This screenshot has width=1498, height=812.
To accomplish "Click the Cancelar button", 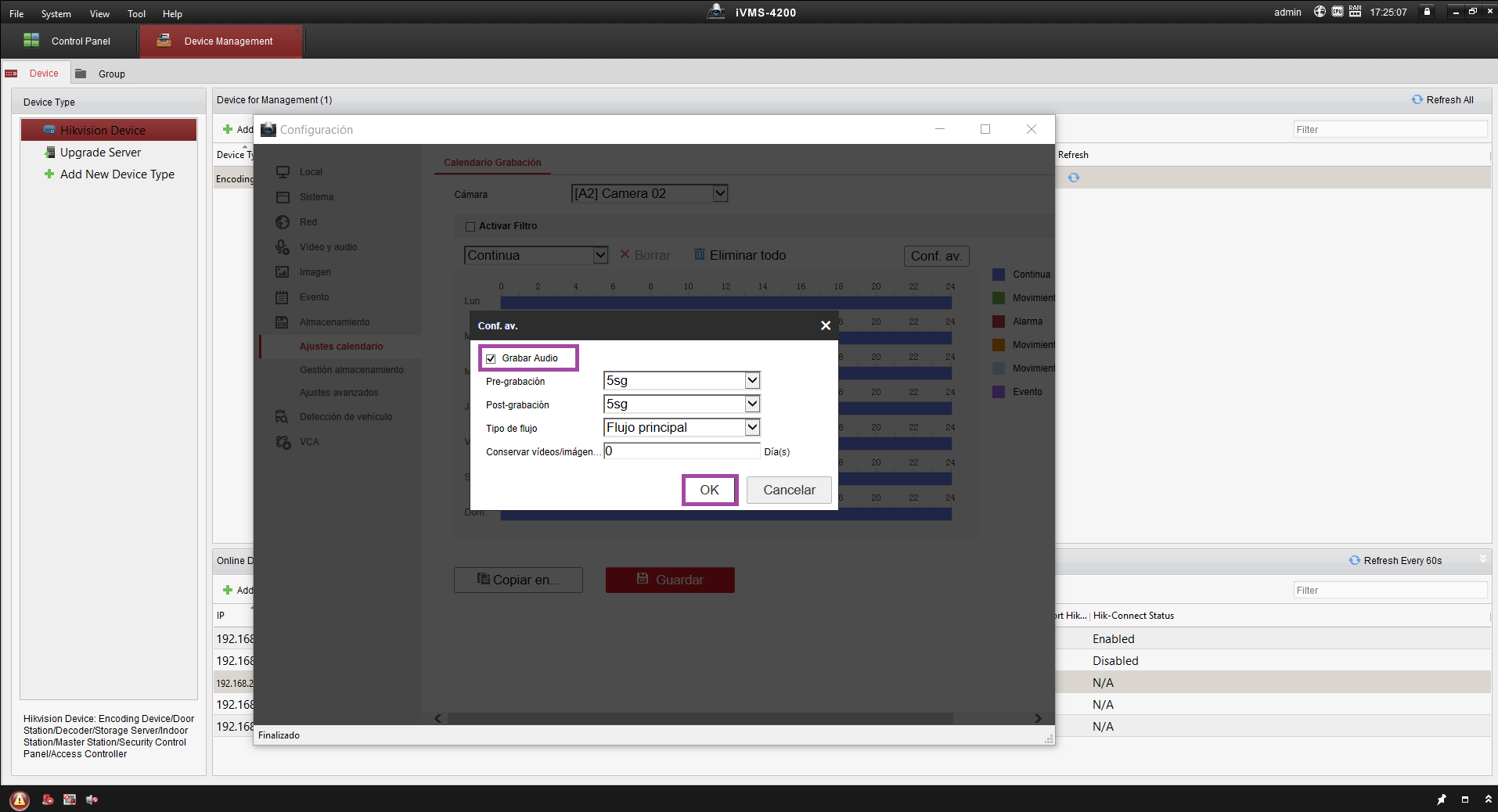I will click(789, 490).
